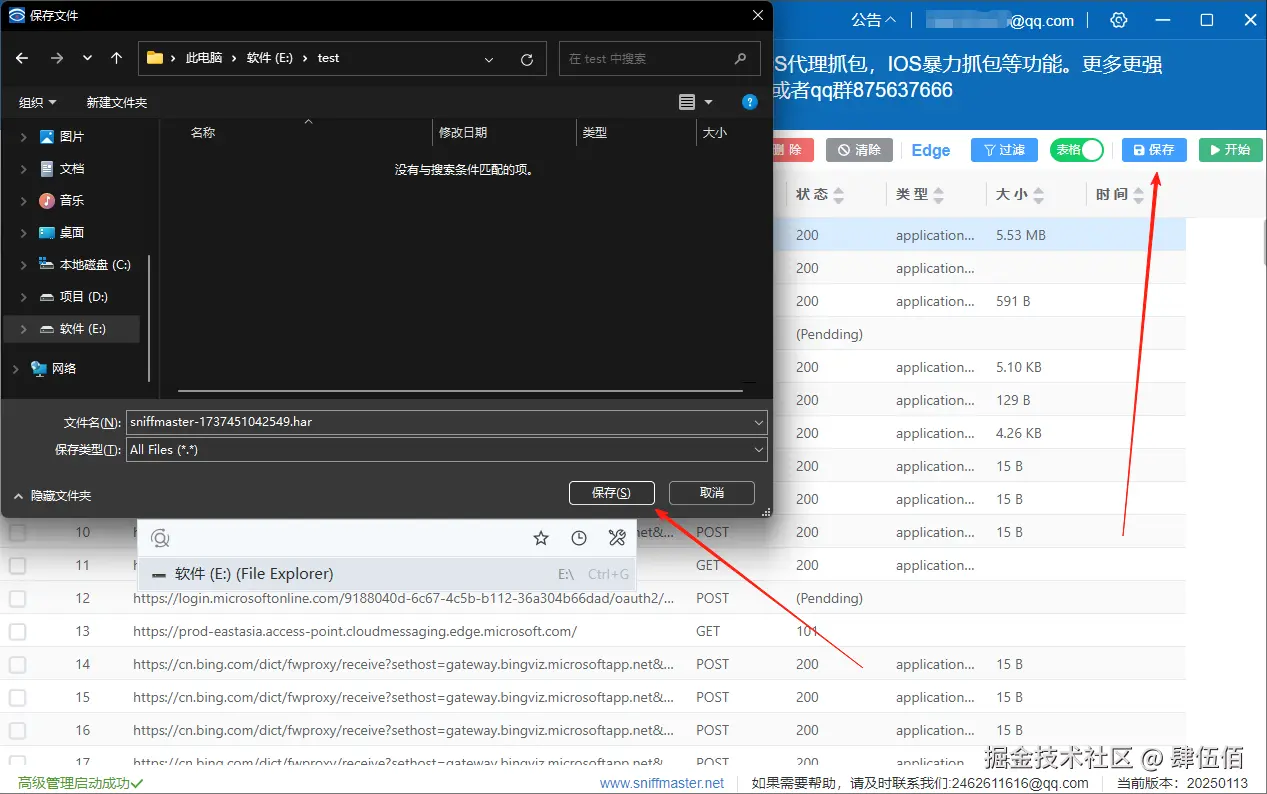This screenshot has height=794, width=1267.
Task: Go up one folder level
Action: point(116,58)
